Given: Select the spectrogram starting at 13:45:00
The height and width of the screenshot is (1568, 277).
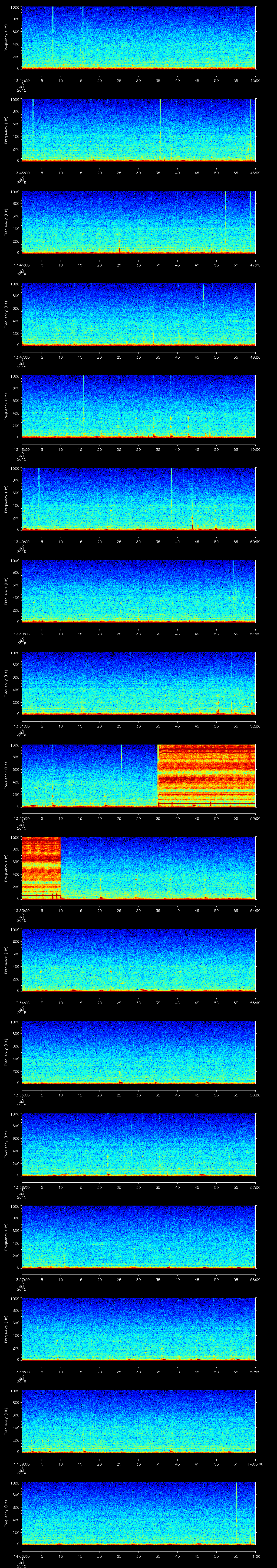Looking at the screenshot, I should [138, 130].
